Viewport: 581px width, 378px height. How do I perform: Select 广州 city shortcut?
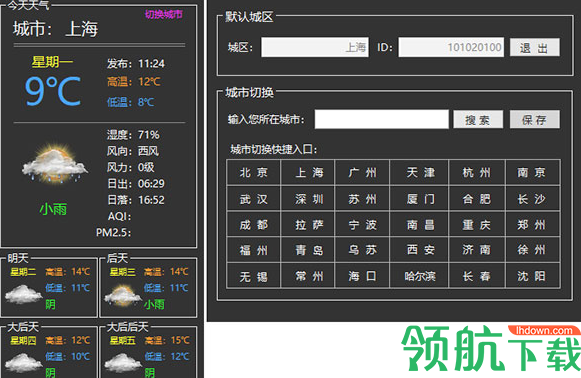(x=362, y=172)
